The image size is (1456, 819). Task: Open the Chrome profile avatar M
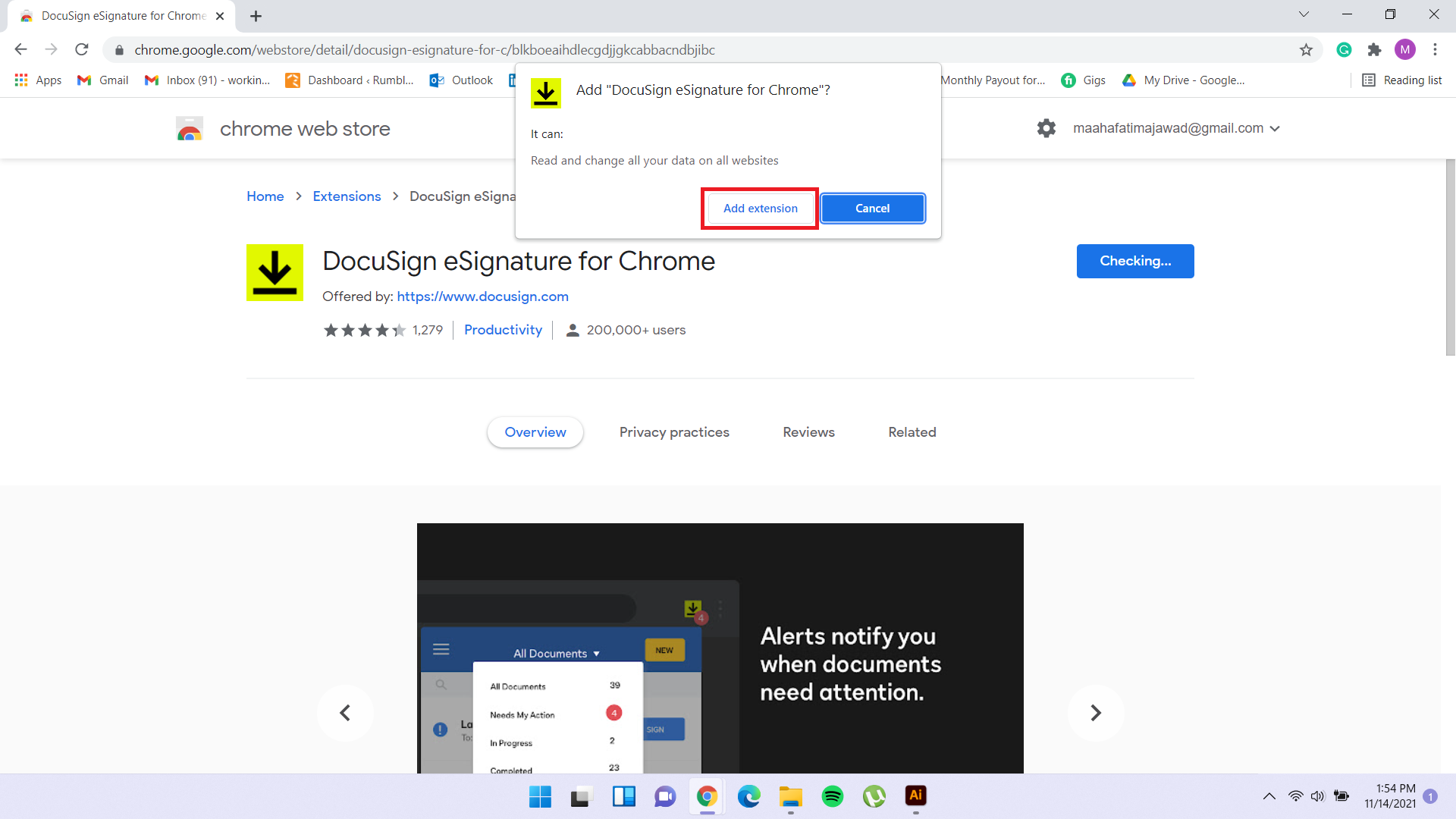(x=1404, y=50)
